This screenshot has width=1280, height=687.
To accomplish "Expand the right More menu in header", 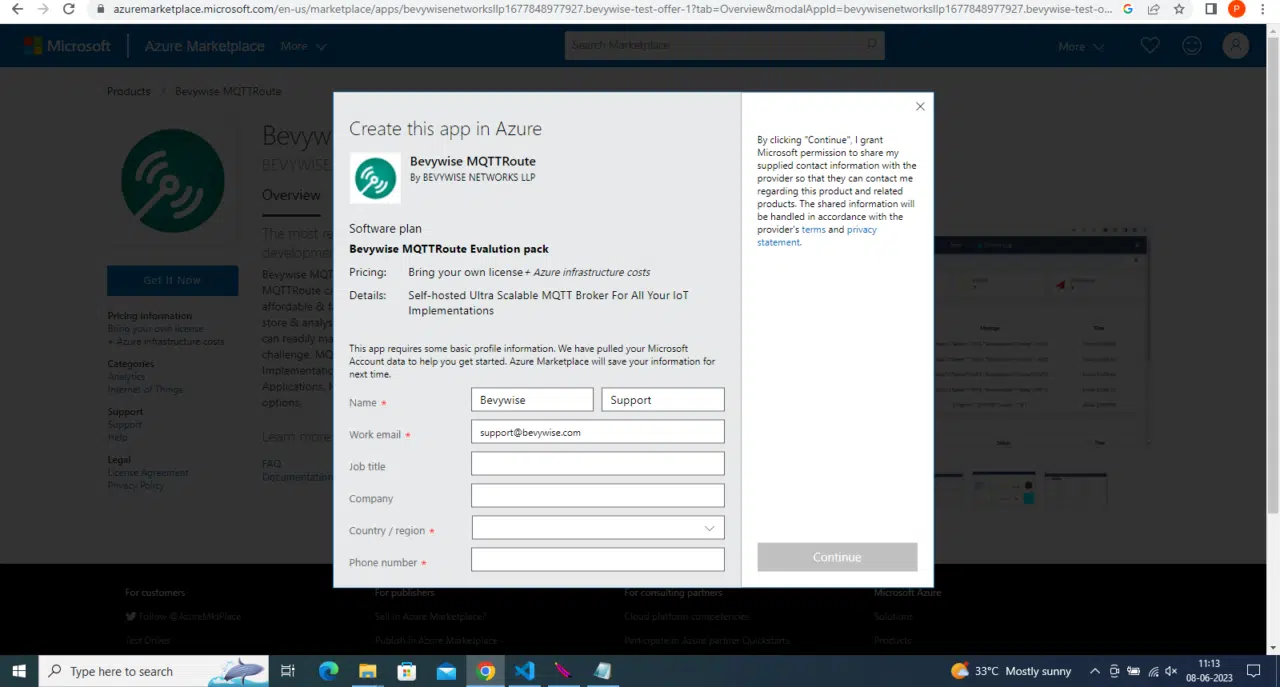I will (1081, 46).
